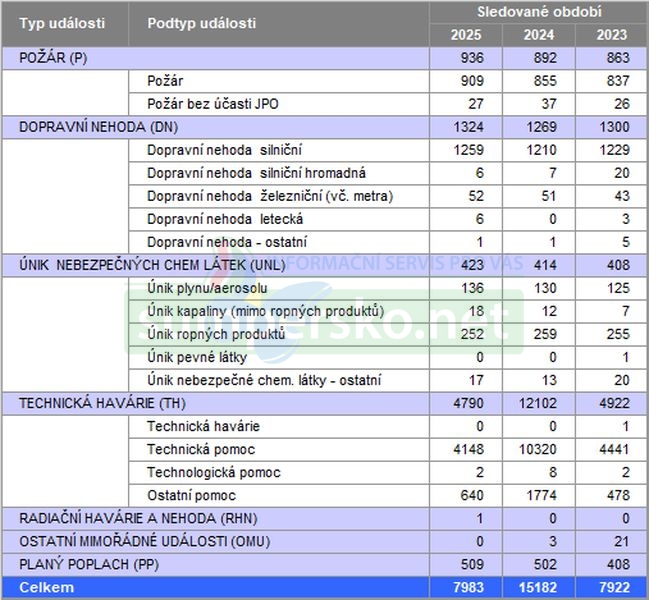649x600 pixels.
Task: Select the 'POŽÁR (P)' category row
Action: (54, 58)
